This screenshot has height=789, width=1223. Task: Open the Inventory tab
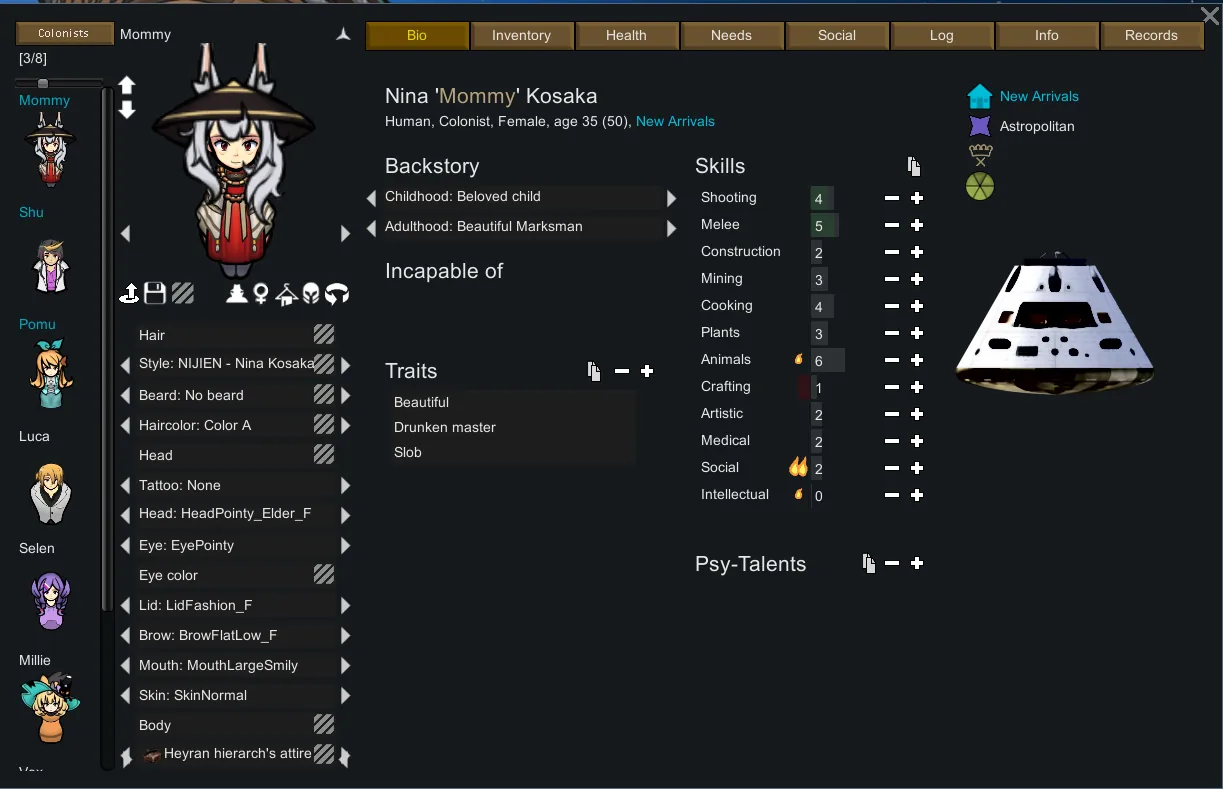point(521,35)
